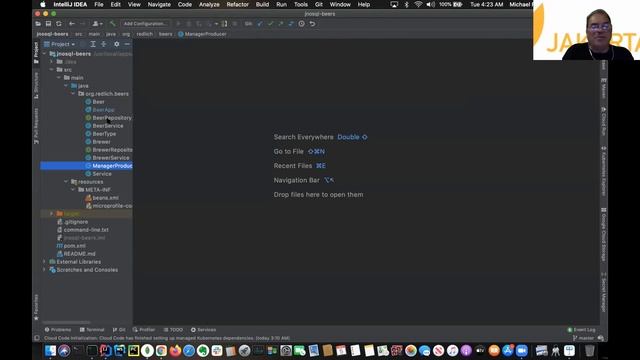Viewport: 640px width, 360px height.
Task: Click the Git Update Project icon
Action: point(260,24)
